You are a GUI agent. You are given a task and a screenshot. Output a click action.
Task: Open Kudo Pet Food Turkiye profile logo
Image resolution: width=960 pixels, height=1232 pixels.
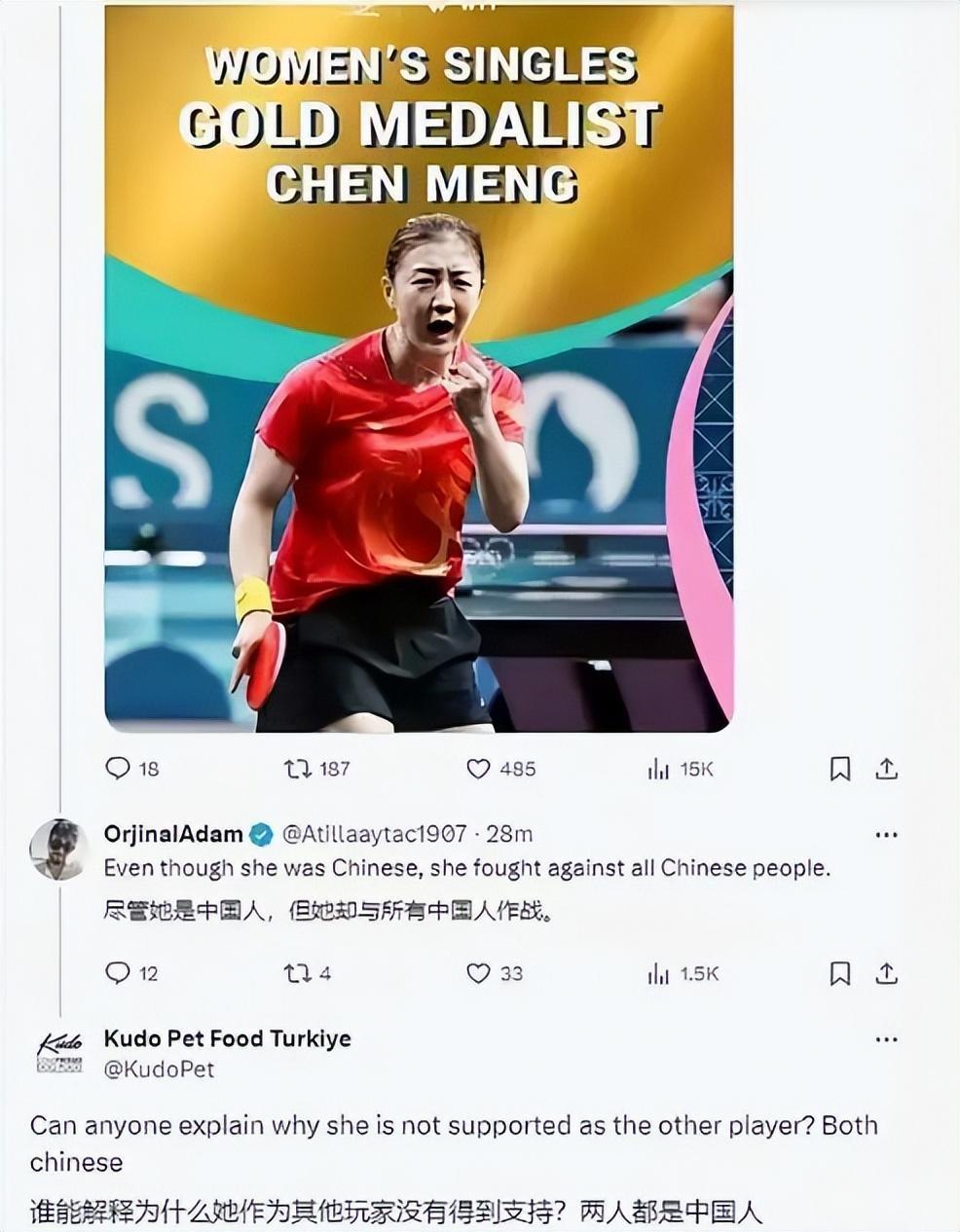[58, 1052]
